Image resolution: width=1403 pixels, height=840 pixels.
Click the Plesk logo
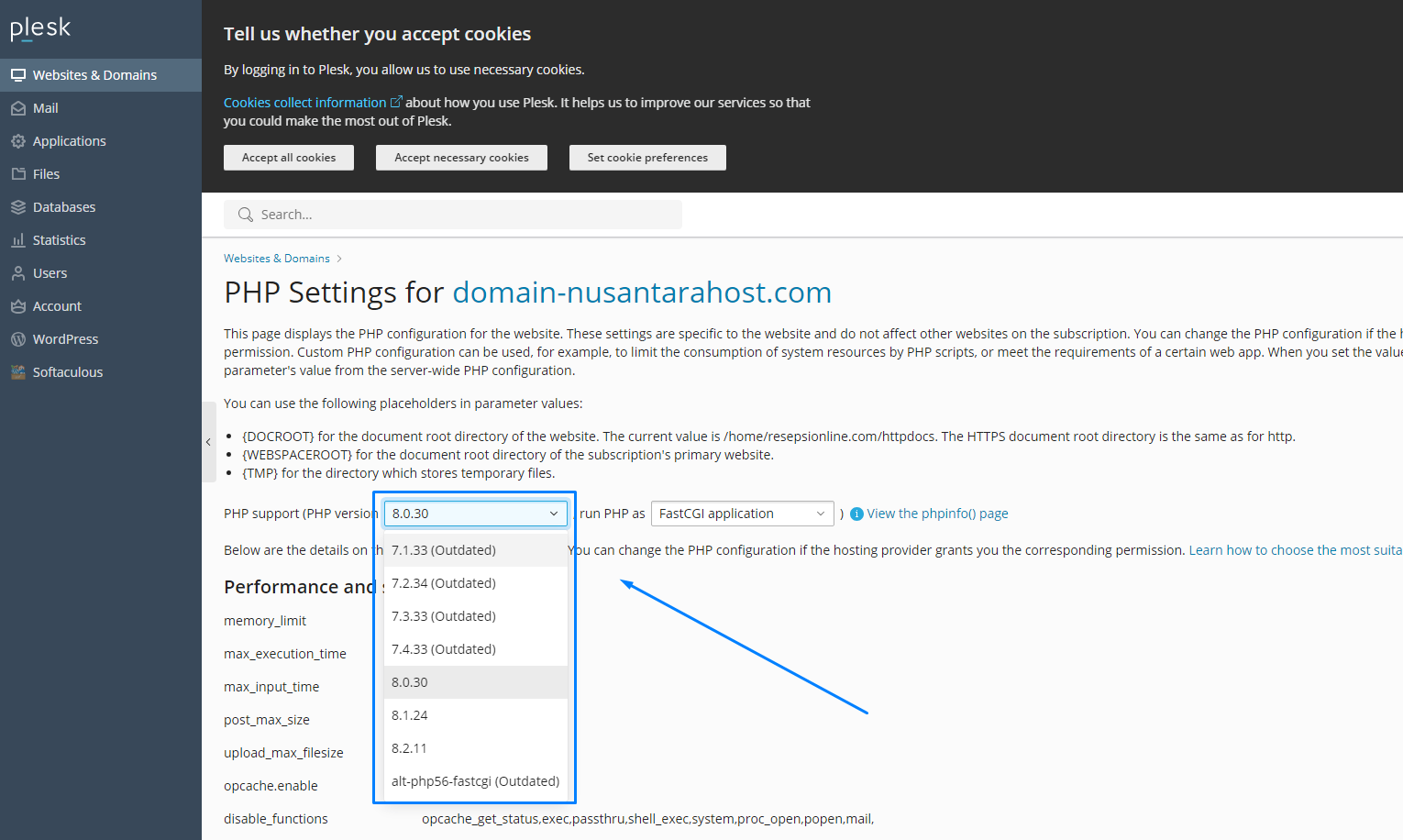[x=40, y=28]
